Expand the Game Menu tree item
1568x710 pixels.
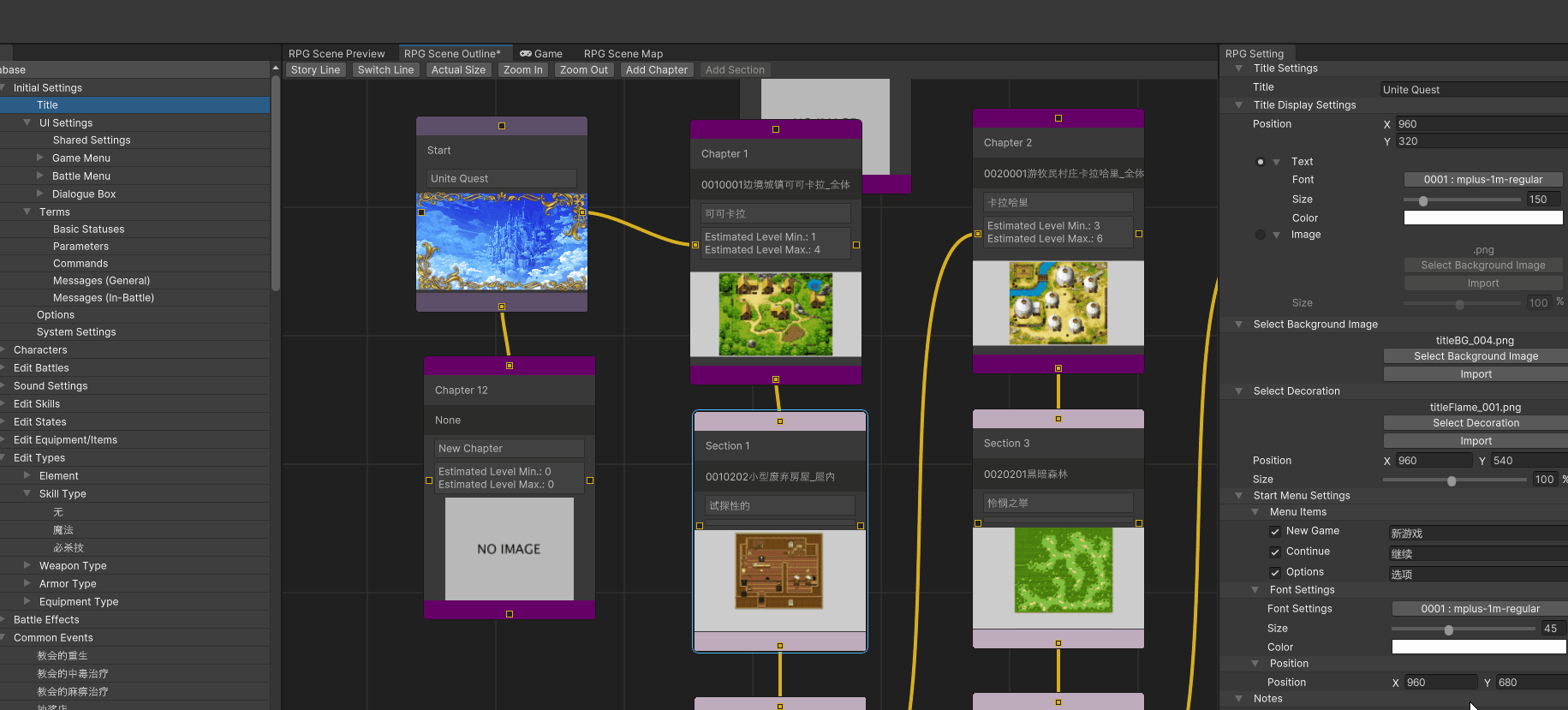point(40,158)
